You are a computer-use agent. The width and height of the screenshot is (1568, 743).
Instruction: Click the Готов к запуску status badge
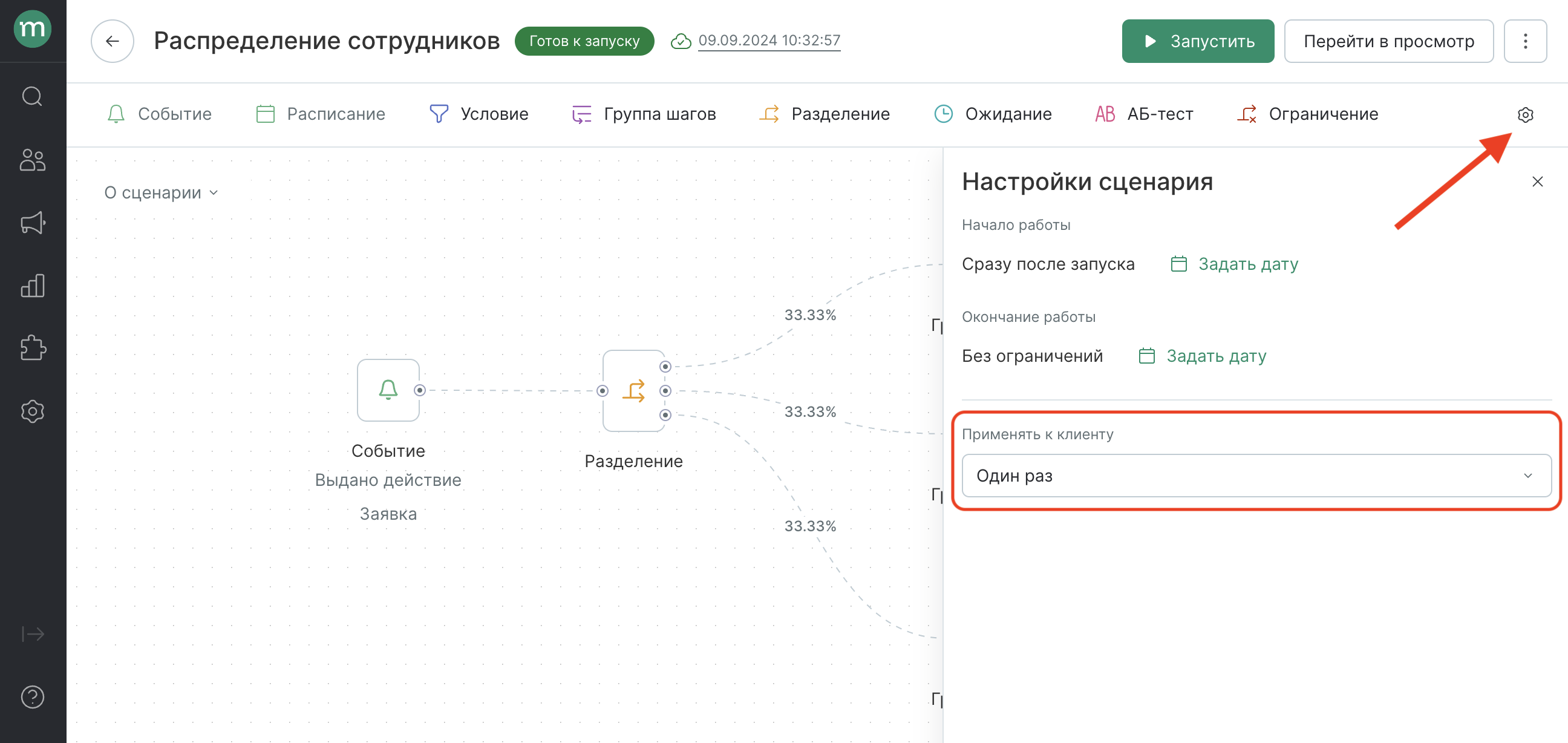[584, 41]
